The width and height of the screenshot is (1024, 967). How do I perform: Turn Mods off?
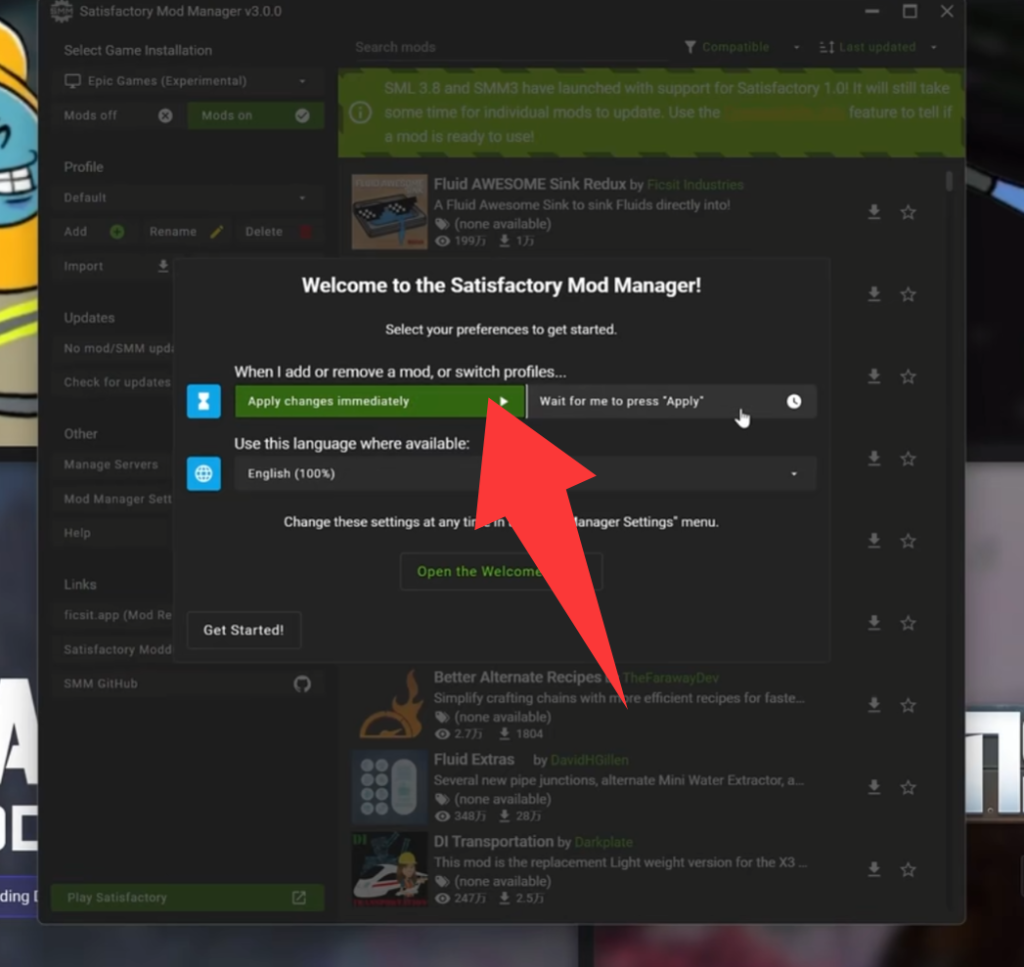pyautogui.click(x=117, y=116)
